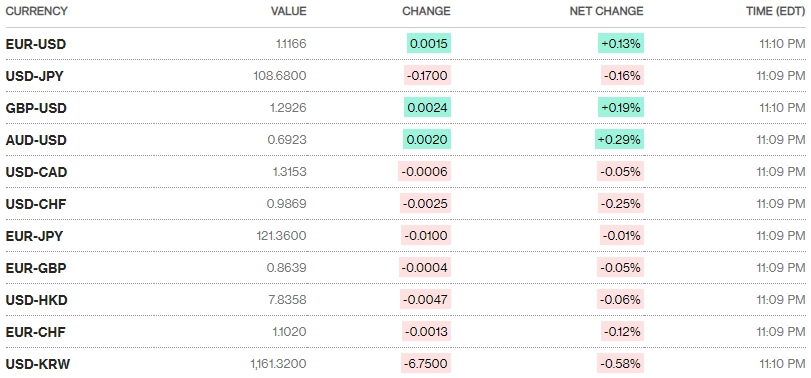Click the -0.12% net change cell
This screenshot has width=811, height=378.
click(x=622, y=332)
